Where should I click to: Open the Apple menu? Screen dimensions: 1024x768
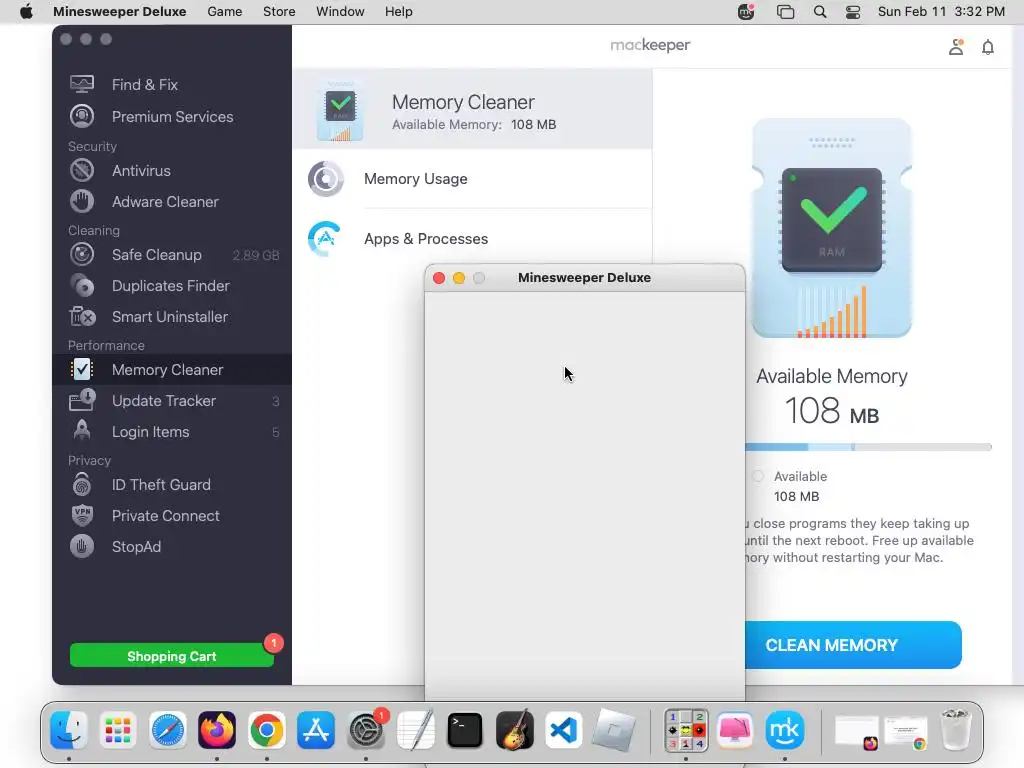tap(26, 12)
